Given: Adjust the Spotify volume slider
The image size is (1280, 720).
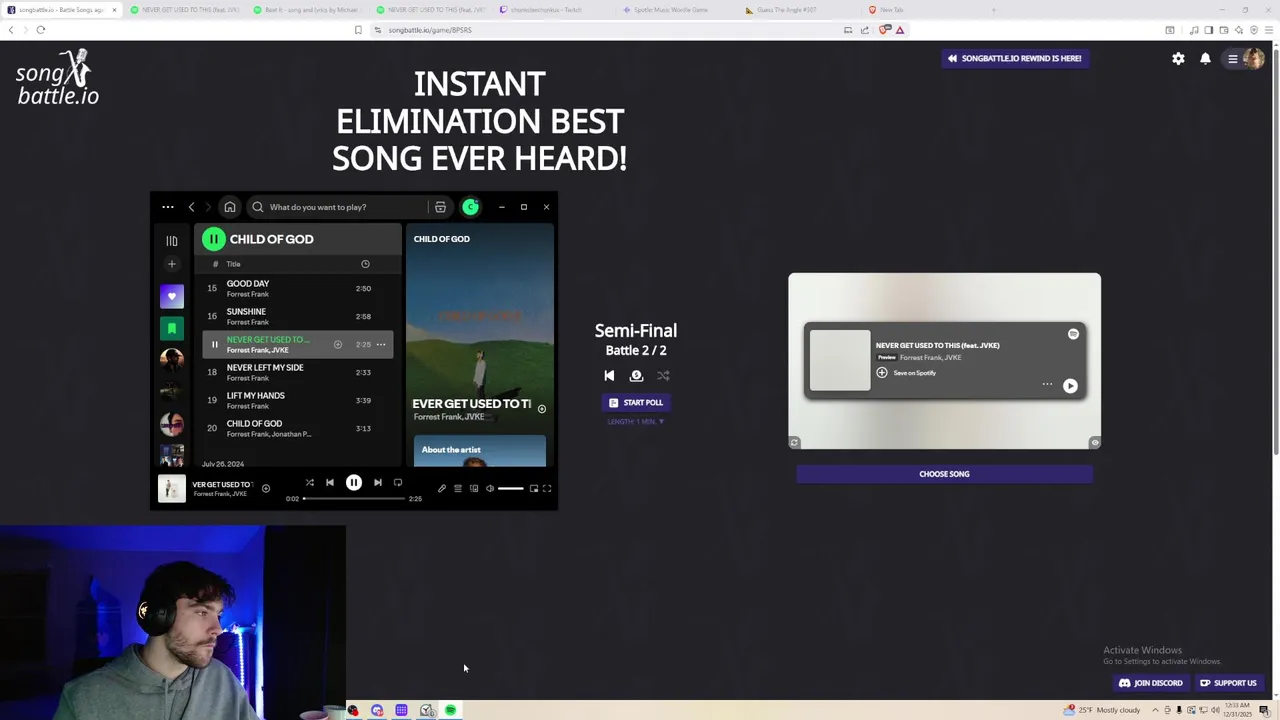Looking at the screenshot, I should 510,489.
